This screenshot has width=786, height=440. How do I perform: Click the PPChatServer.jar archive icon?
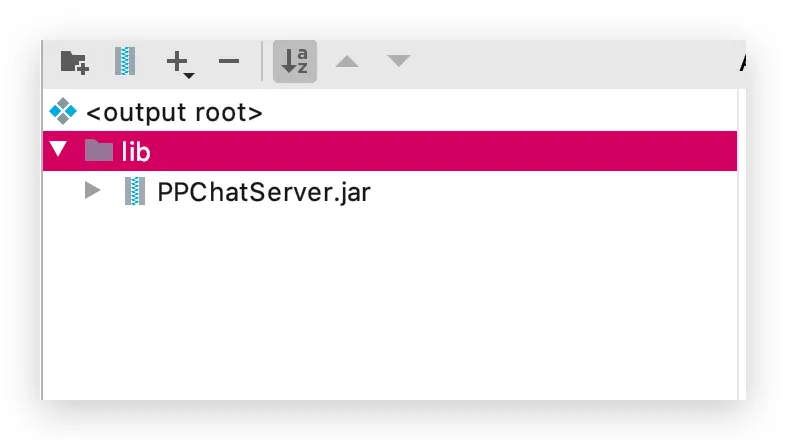pos(135,191)
